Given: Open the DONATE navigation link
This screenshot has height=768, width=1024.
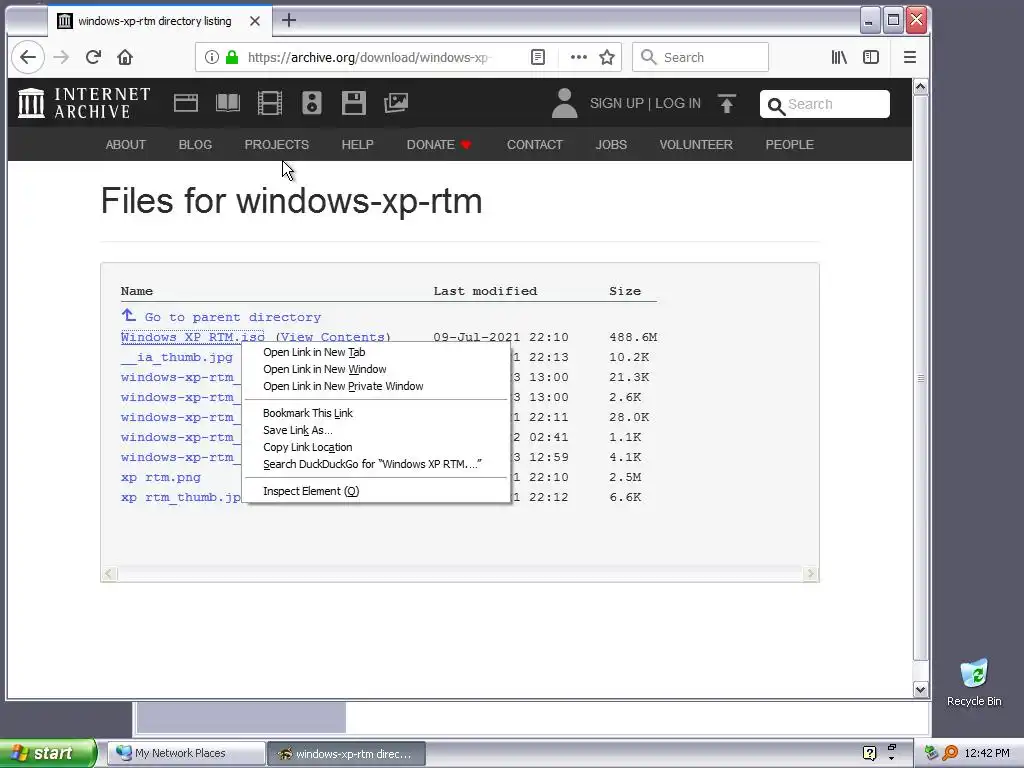Looking at the screenshot, I should pos(439,144).
